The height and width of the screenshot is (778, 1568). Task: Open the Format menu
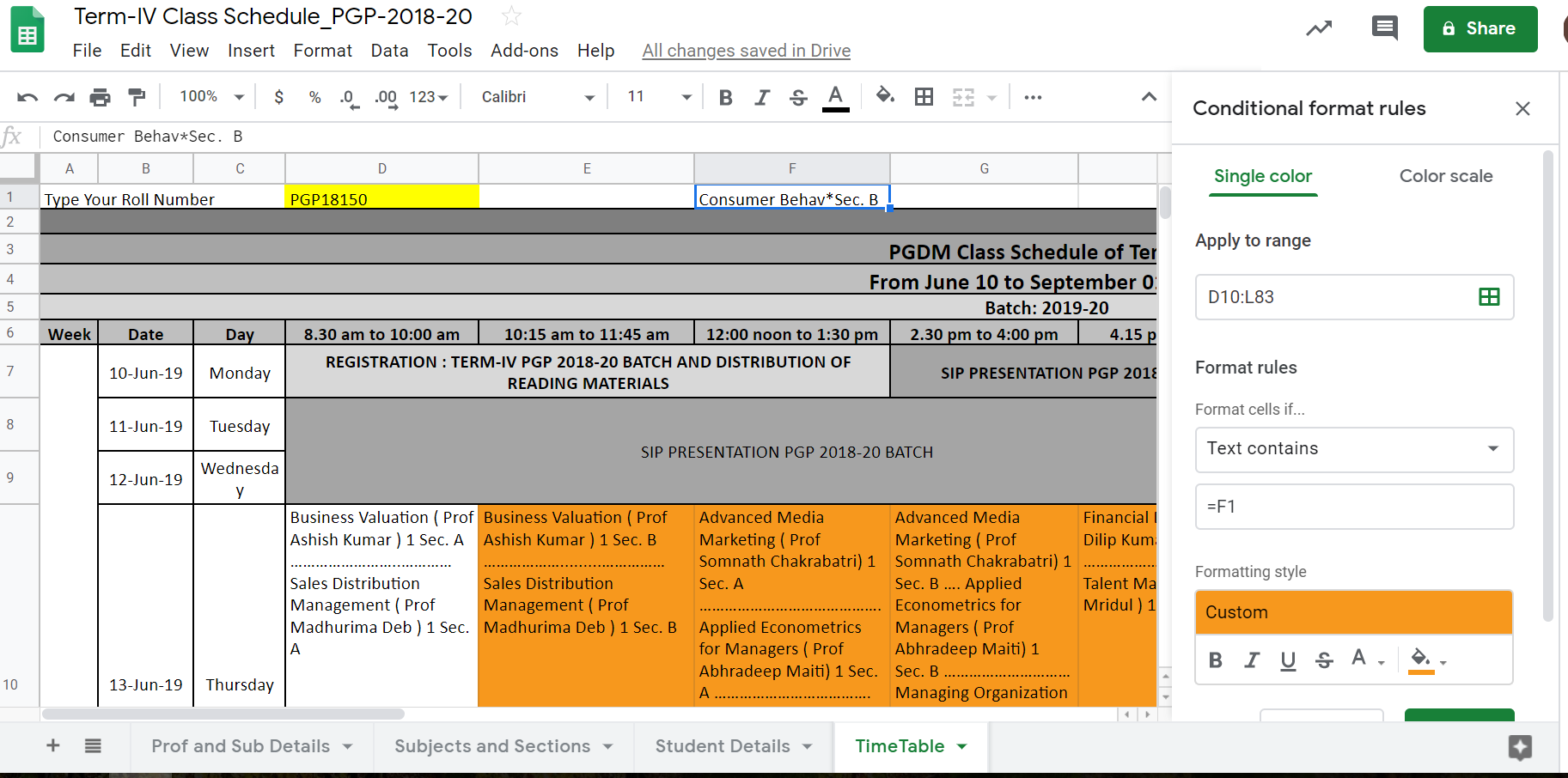pyautogui.click(x=322, y=51)
